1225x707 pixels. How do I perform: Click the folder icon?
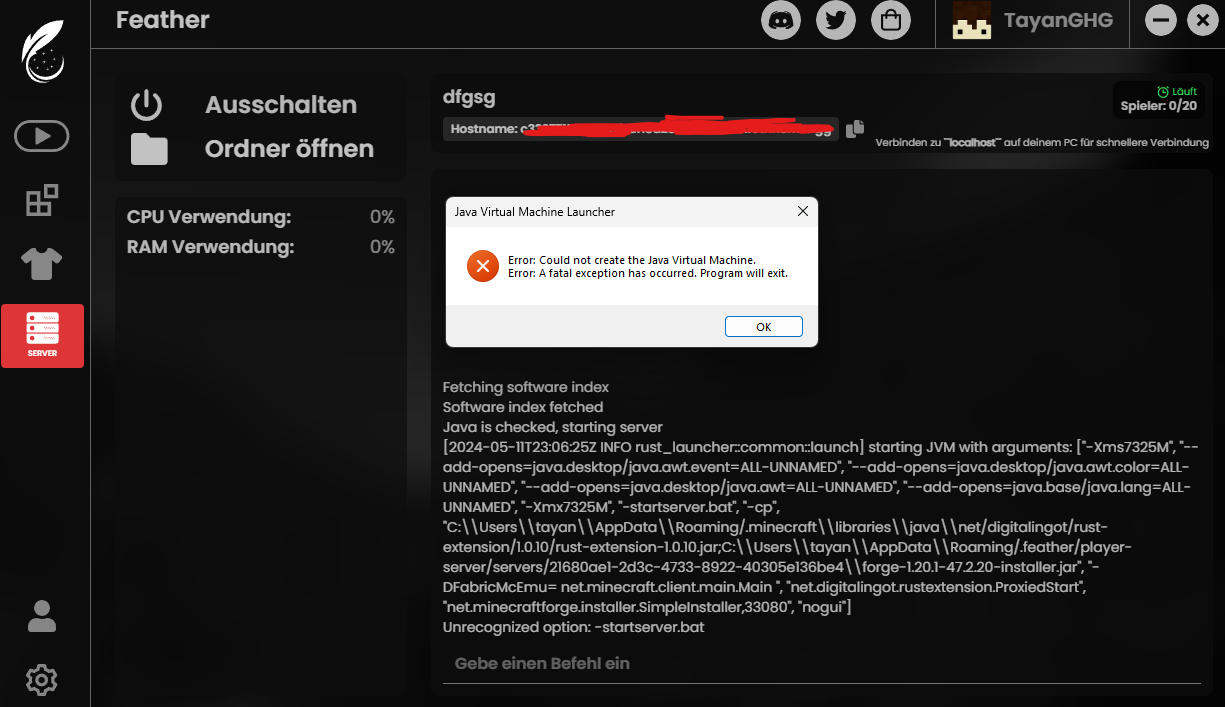pos(149,149)
